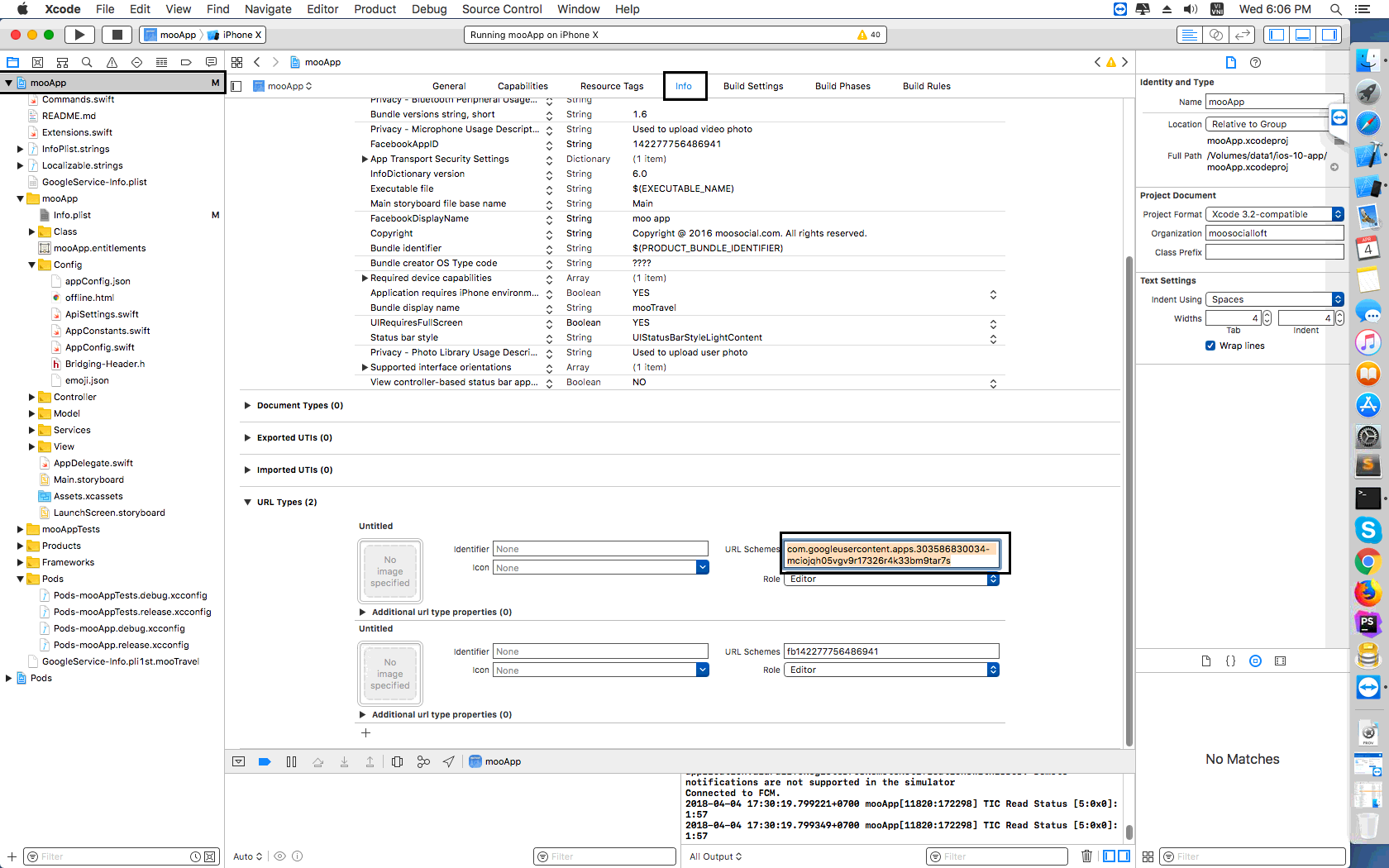Expand the Exported UTIs section
This screenshot has height=868, width=1389.
(247, 437)
